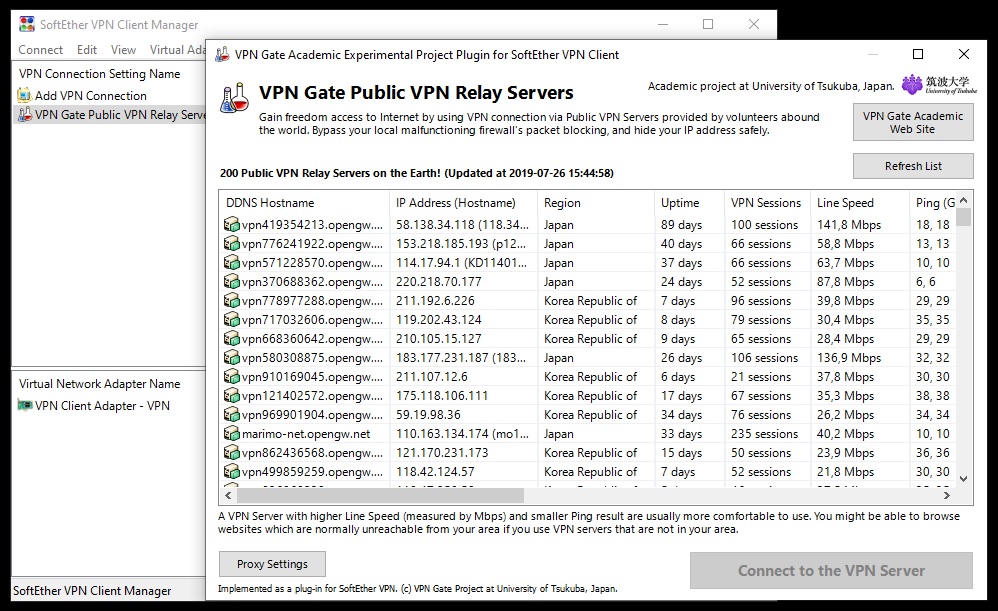Click the VPN Connection Setting Name header

point(99,74)
